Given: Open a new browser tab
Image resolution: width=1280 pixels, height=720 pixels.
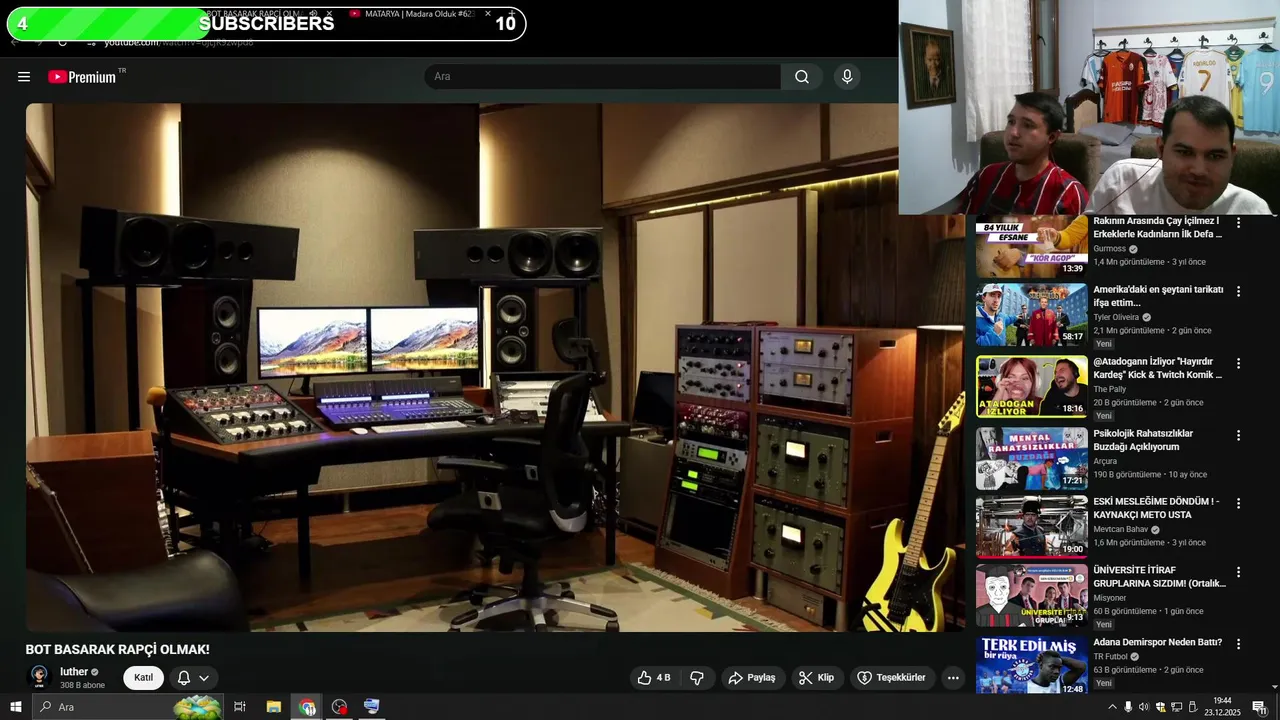Looking at the screenshot, I should pyautogui.click(x=512, y=14).
